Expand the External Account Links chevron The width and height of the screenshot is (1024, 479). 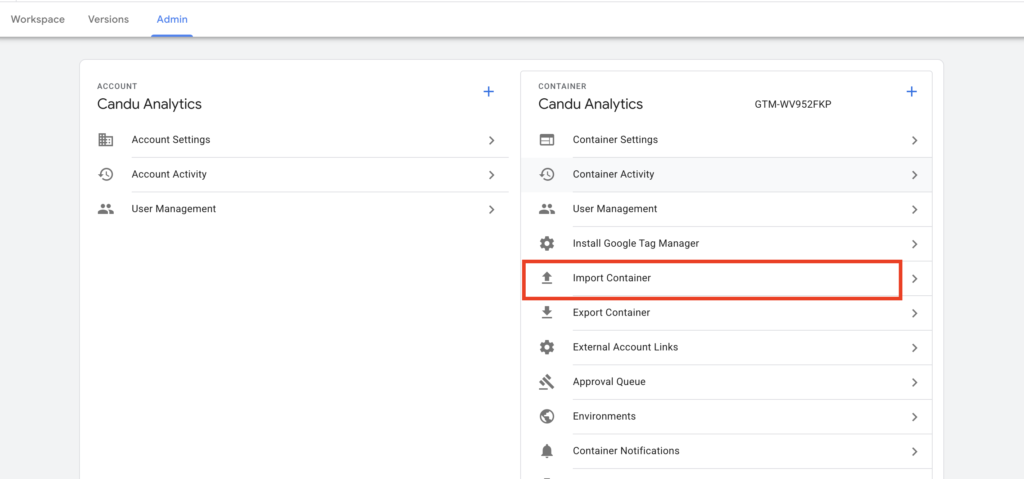914,348
